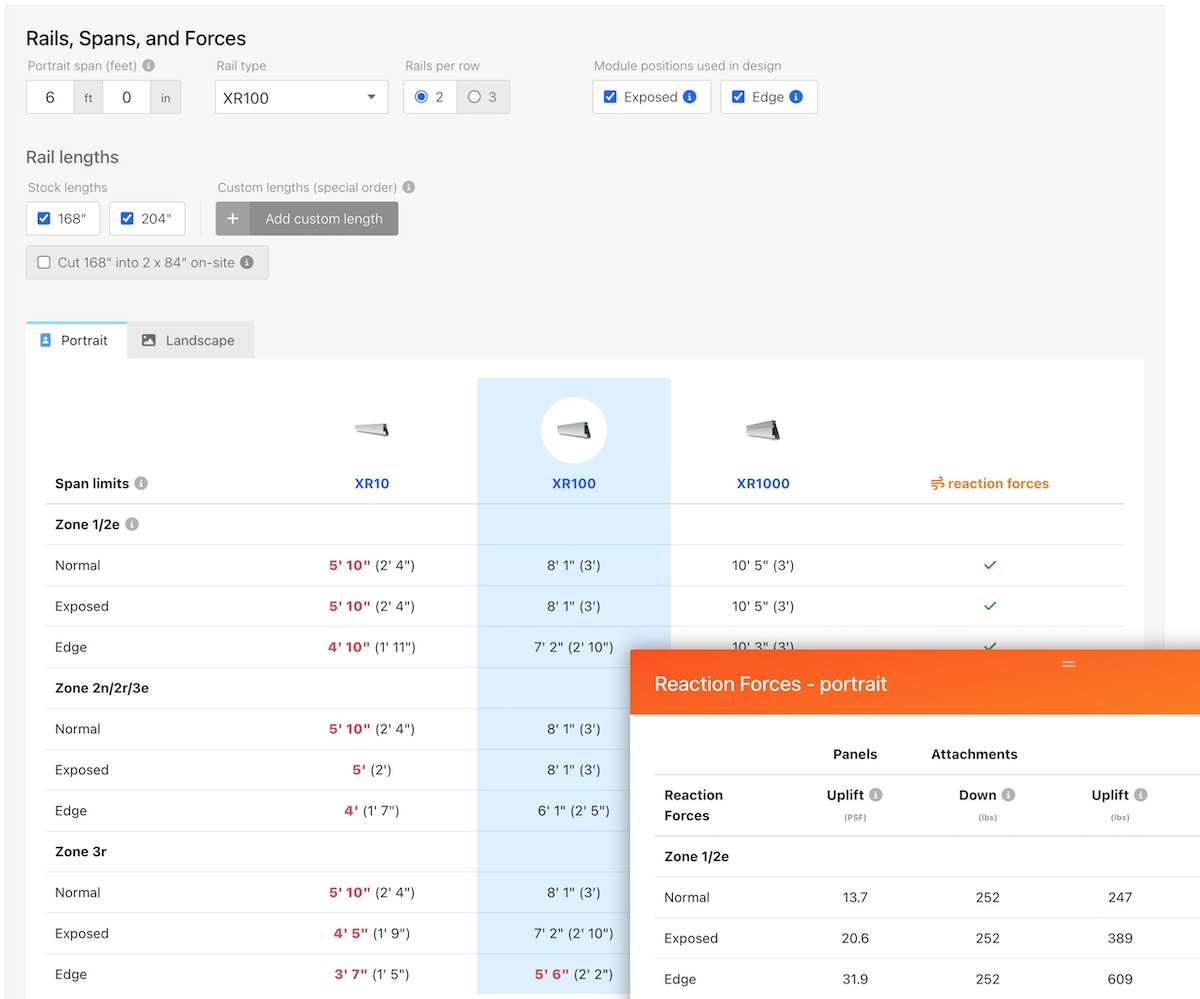Click info icon beside Panels Uplift

click(876, 796)
